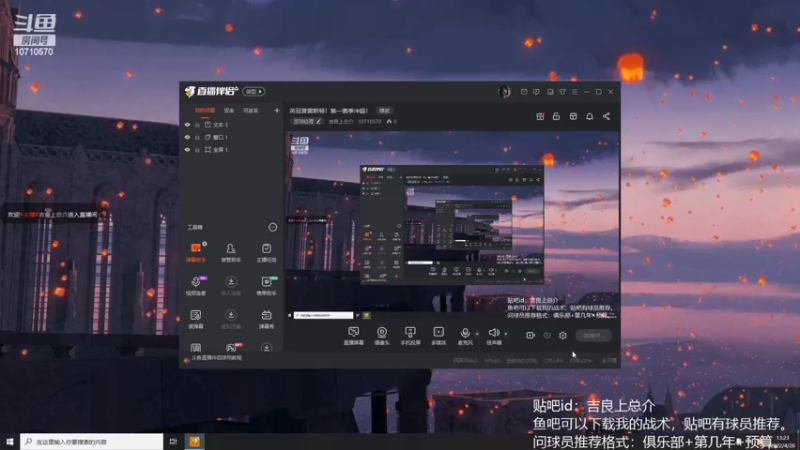800x450 pixels.
Task: Open the grid layout icon in header
Action: pos(573,116)
